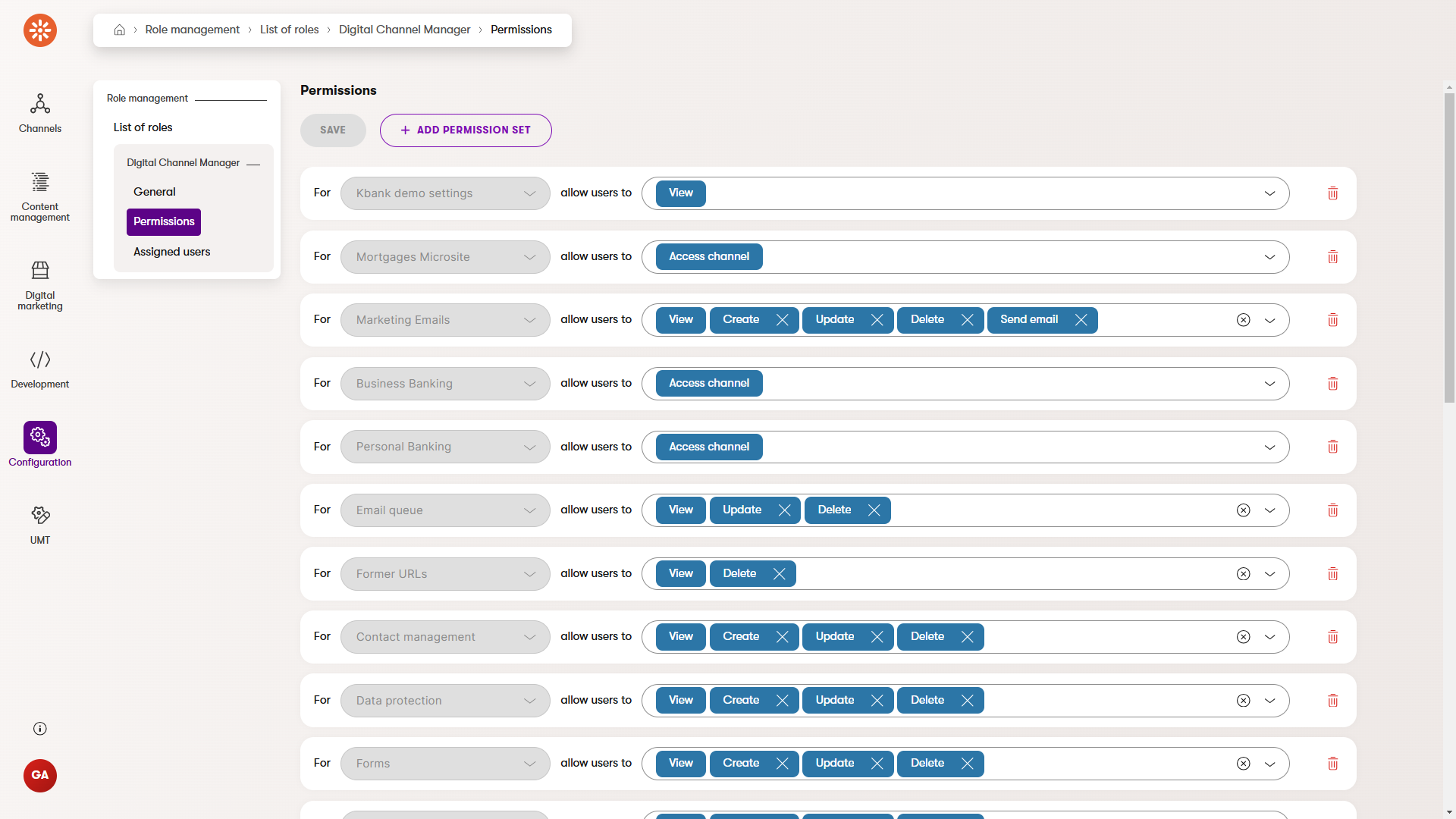Click the home breadcrumb icon
Image resolution: width=1456 pixels, height=819 pixels.
tap(119, 30)
